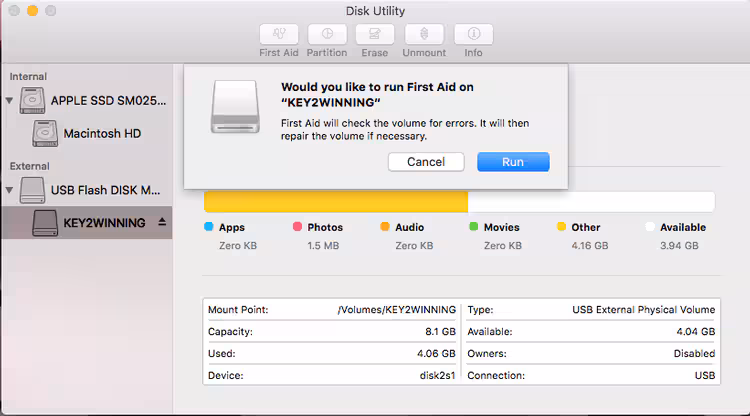
Task: Open the Partition tool
Action: (327, 34)
